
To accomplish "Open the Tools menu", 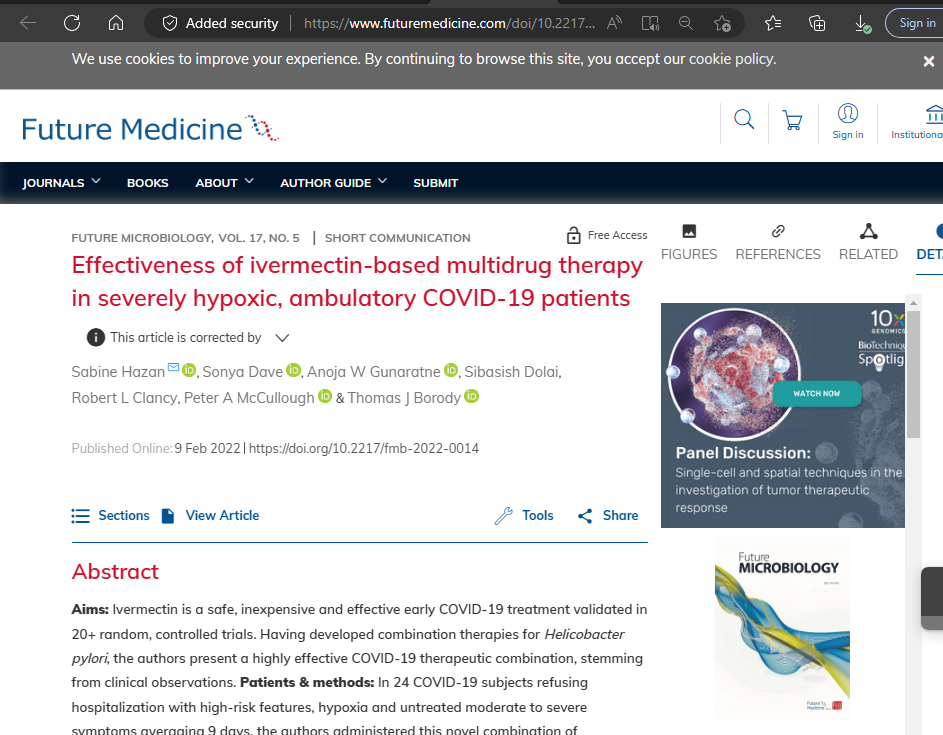I will pos(524,515).
